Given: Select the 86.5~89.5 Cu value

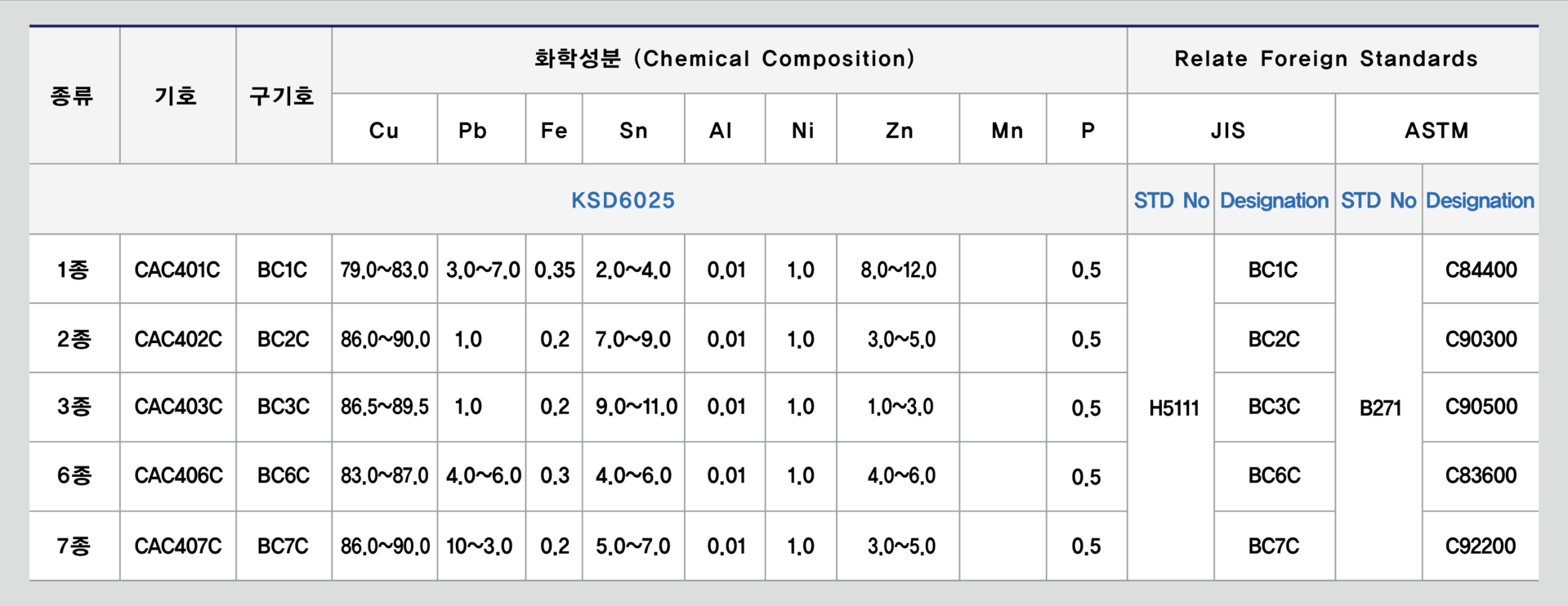Looking at the screenshot, I should pos(384,407).
